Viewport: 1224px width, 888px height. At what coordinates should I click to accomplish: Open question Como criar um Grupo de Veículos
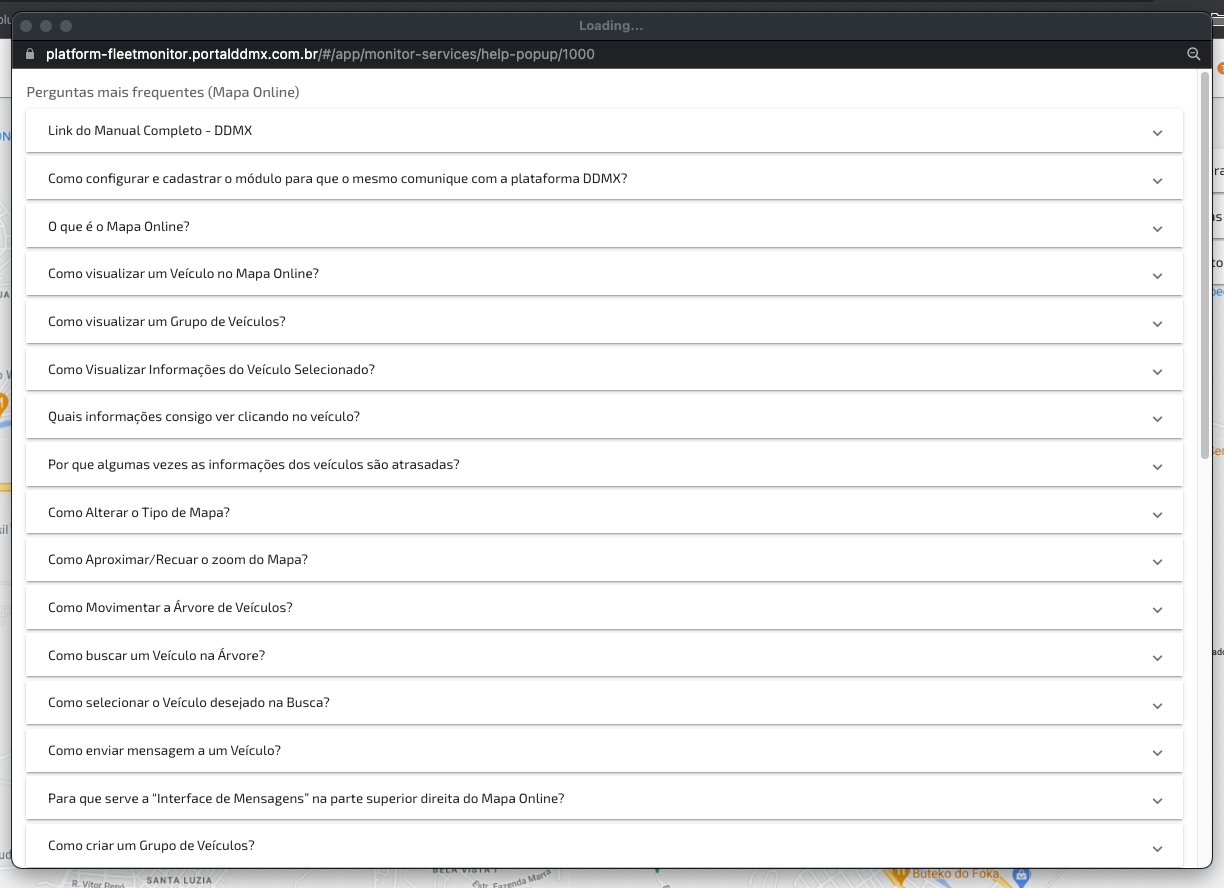pyautogui.click(x=604, y=846)
